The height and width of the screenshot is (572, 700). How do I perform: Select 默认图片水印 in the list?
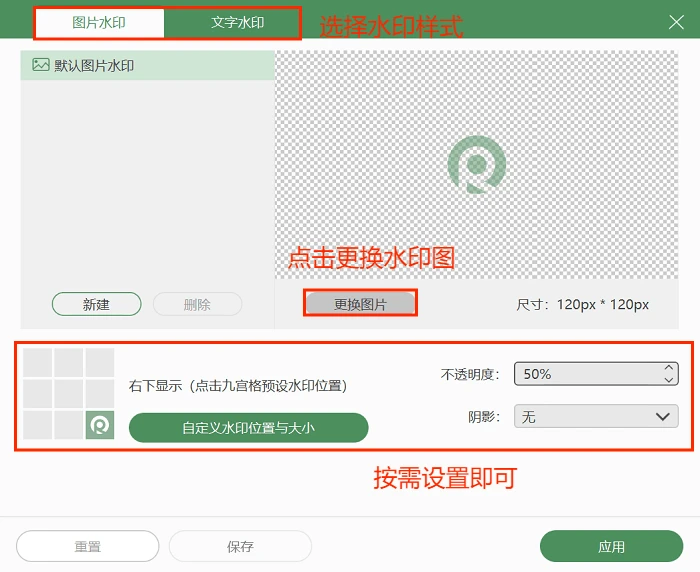point(147,65)
